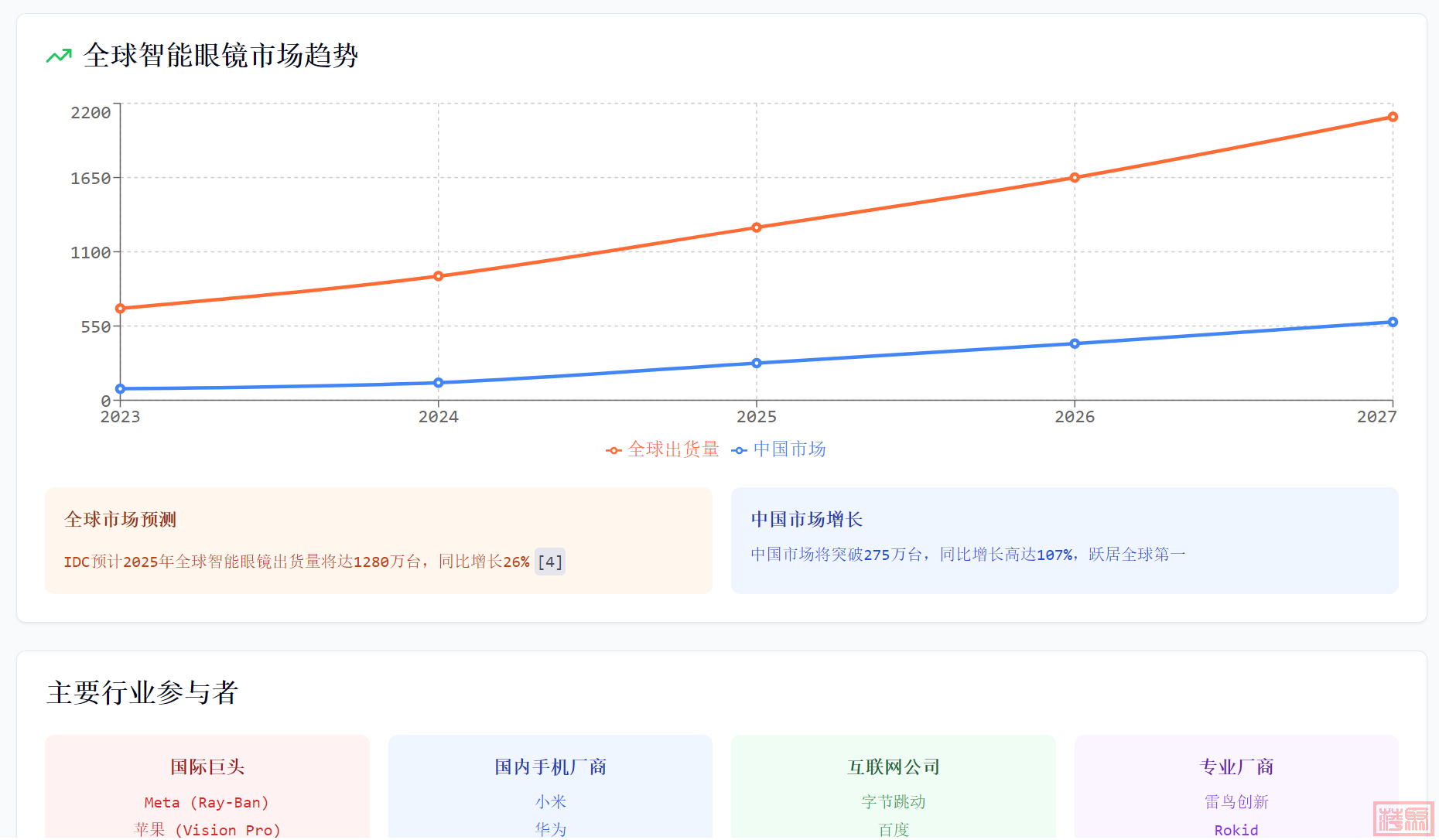Image resolution: width=1439 pixels, height=840 pixels.
Task: Click the 中国市场增长 card heading
Action: click(x=807, y=520)
